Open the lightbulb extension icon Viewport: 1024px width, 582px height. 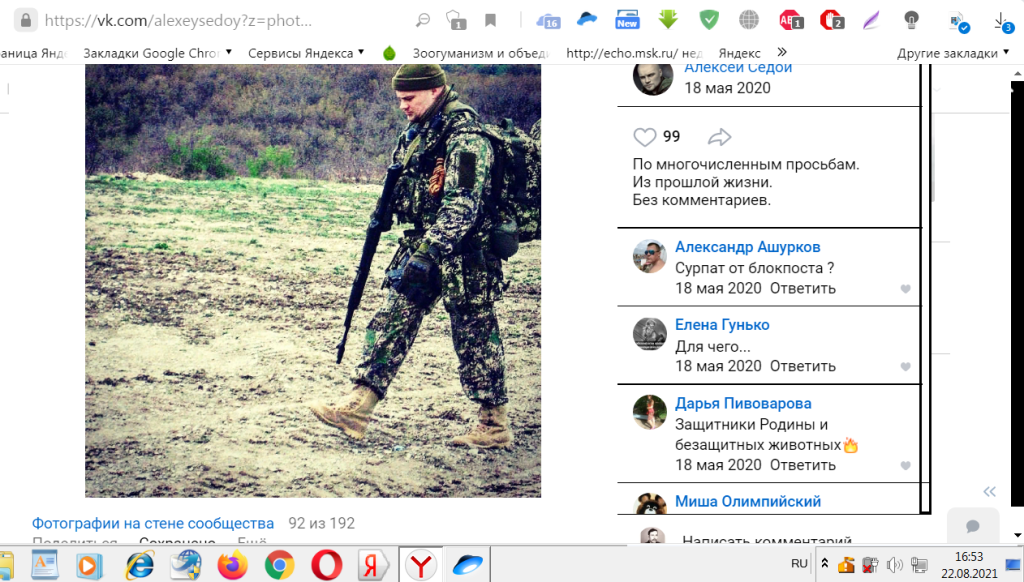[x=911, y=20]
